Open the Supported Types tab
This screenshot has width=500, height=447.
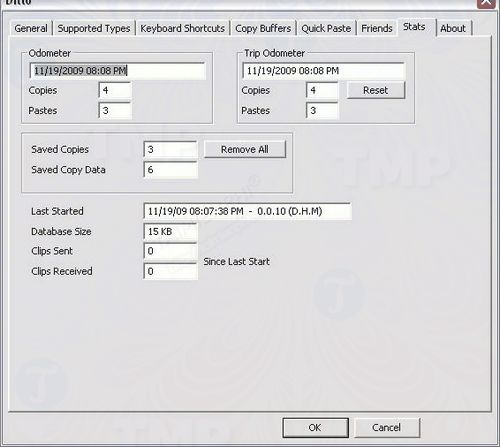94,28
